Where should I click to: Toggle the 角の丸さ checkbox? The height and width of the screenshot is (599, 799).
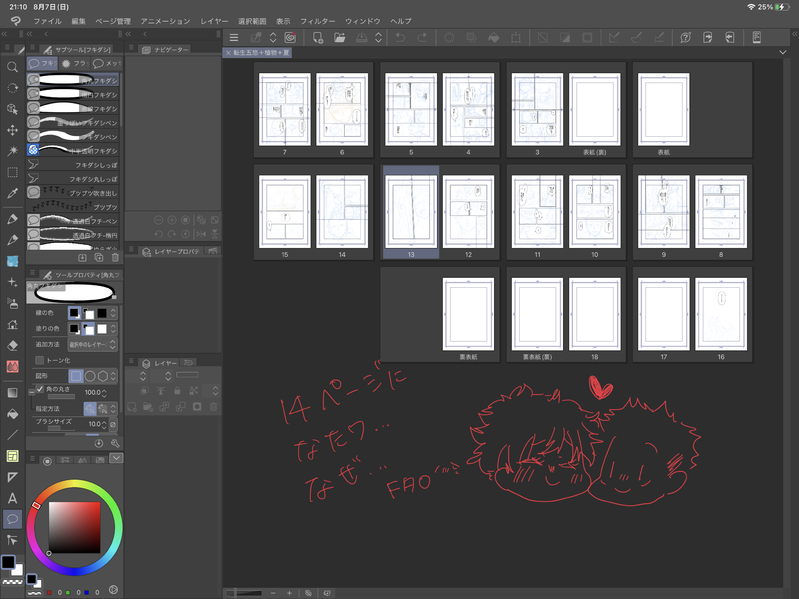pyautogui.click(x=40, y=389)
